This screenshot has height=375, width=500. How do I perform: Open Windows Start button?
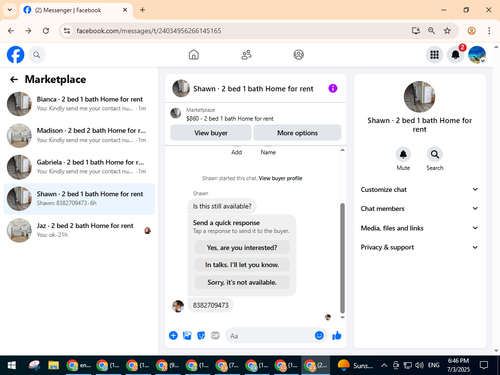tap(12, 365)
